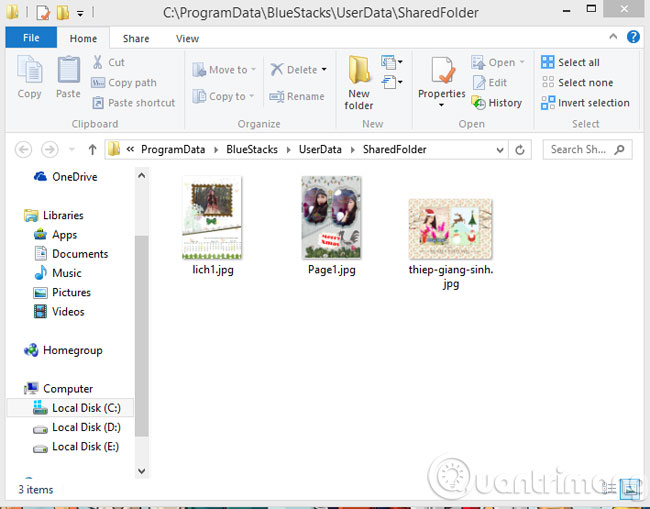
Task: Create a New folder
Action: [x=359, y=83]
